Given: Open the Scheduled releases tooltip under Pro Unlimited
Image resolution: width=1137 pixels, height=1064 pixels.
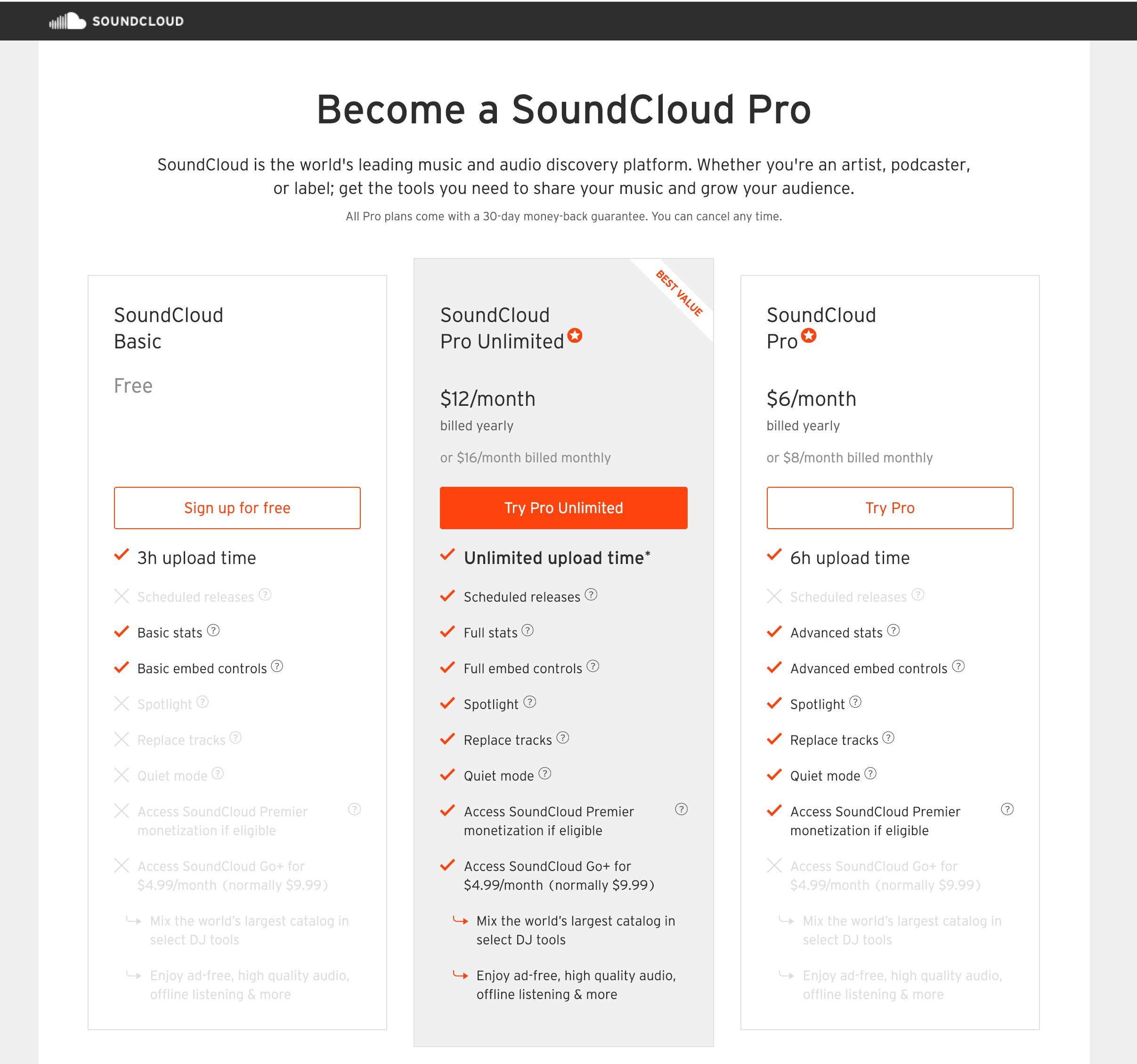Looking at the screenshot, I should 593,595.
